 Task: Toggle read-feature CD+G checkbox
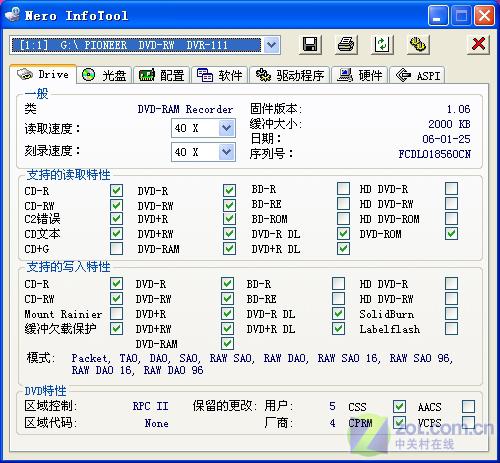tap(116, 249)
